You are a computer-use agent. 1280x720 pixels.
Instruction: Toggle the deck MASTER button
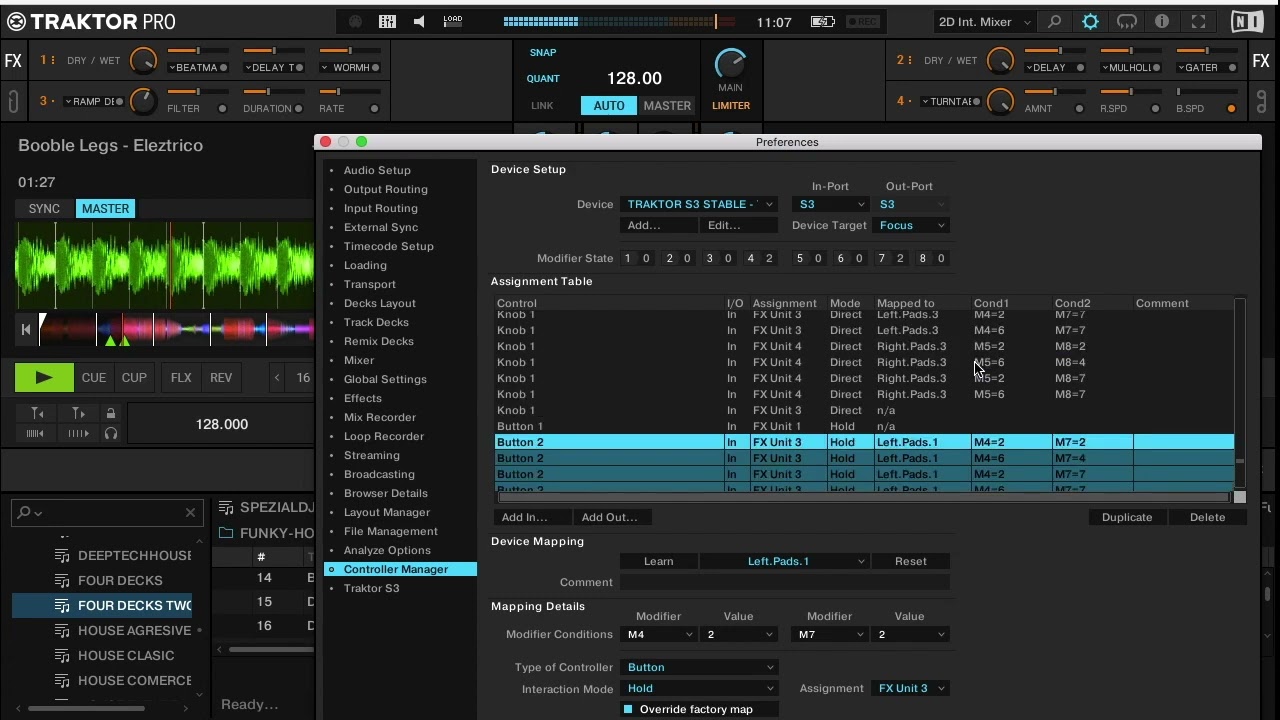click(x=105, y=209)
